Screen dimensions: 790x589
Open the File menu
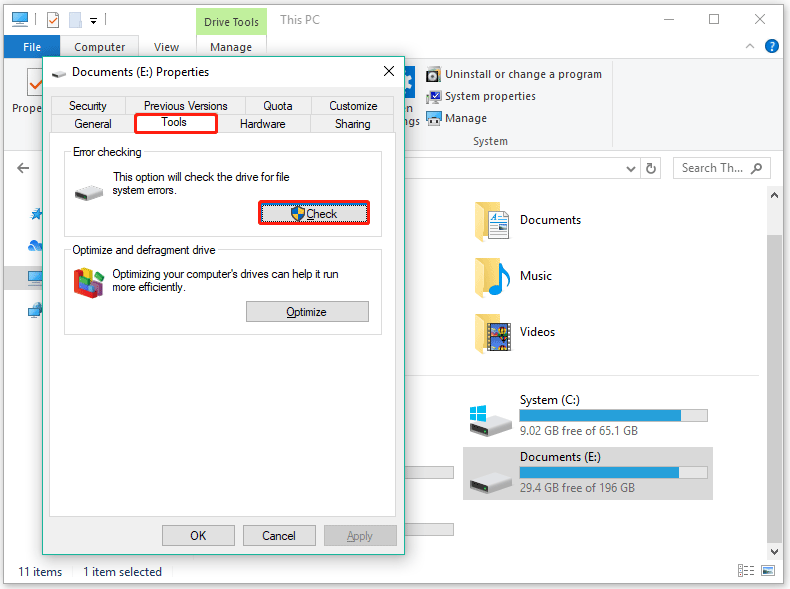click(x=32, y=47)
